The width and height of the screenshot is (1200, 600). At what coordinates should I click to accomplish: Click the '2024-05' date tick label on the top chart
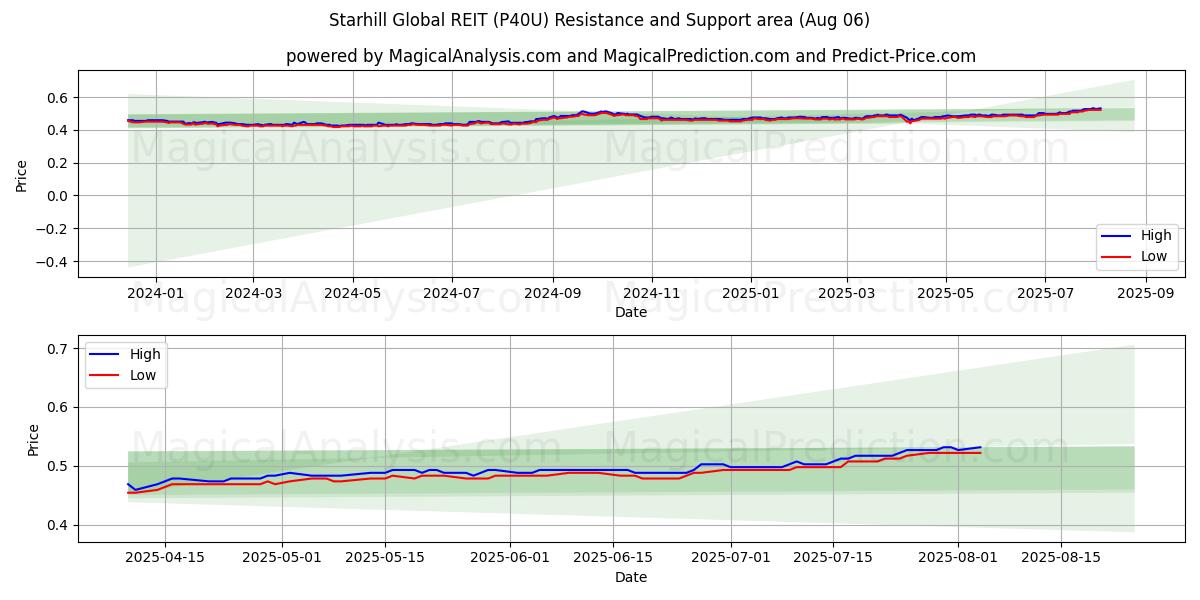click(352, 294)
